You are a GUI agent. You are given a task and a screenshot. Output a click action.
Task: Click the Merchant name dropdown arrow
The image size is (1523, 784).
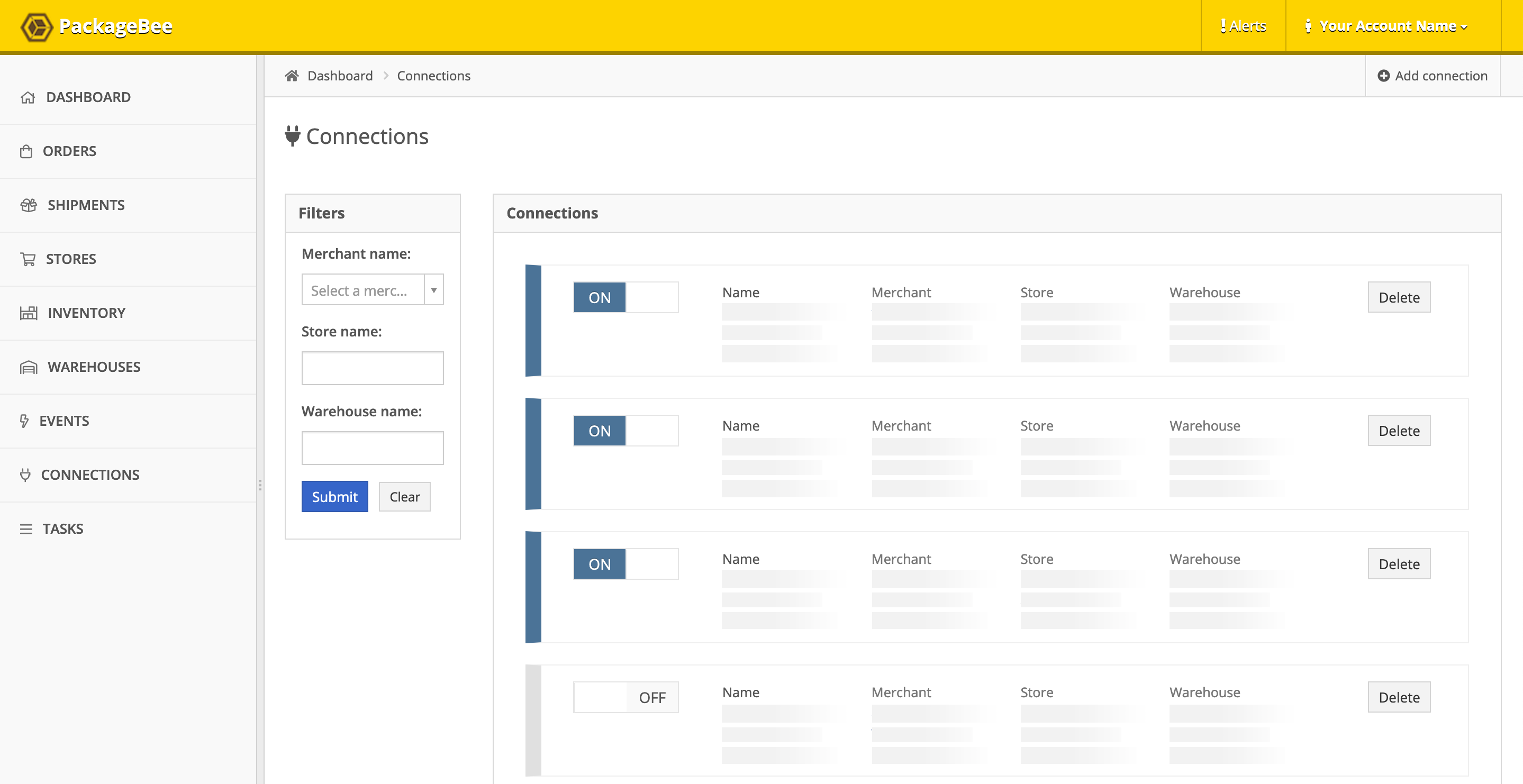point(434,290)
